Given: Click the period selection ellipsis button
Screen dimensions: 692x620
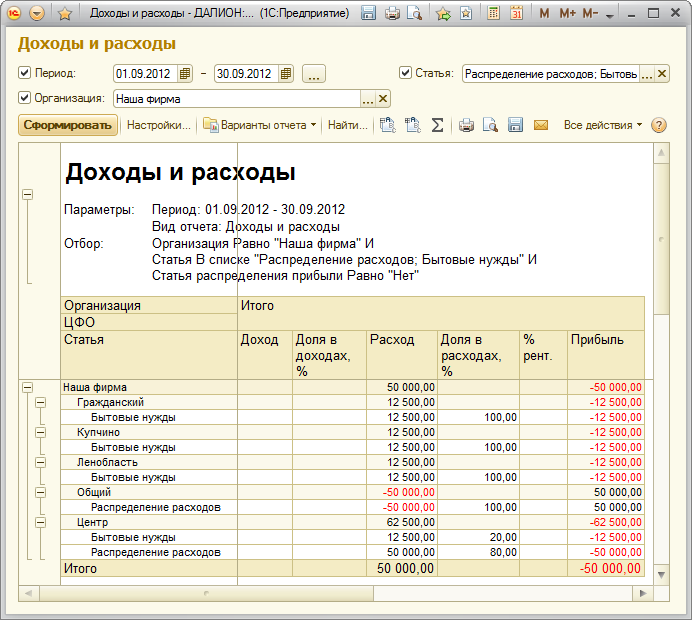Looking at the screenshot, I should click(x=314, y=74).
